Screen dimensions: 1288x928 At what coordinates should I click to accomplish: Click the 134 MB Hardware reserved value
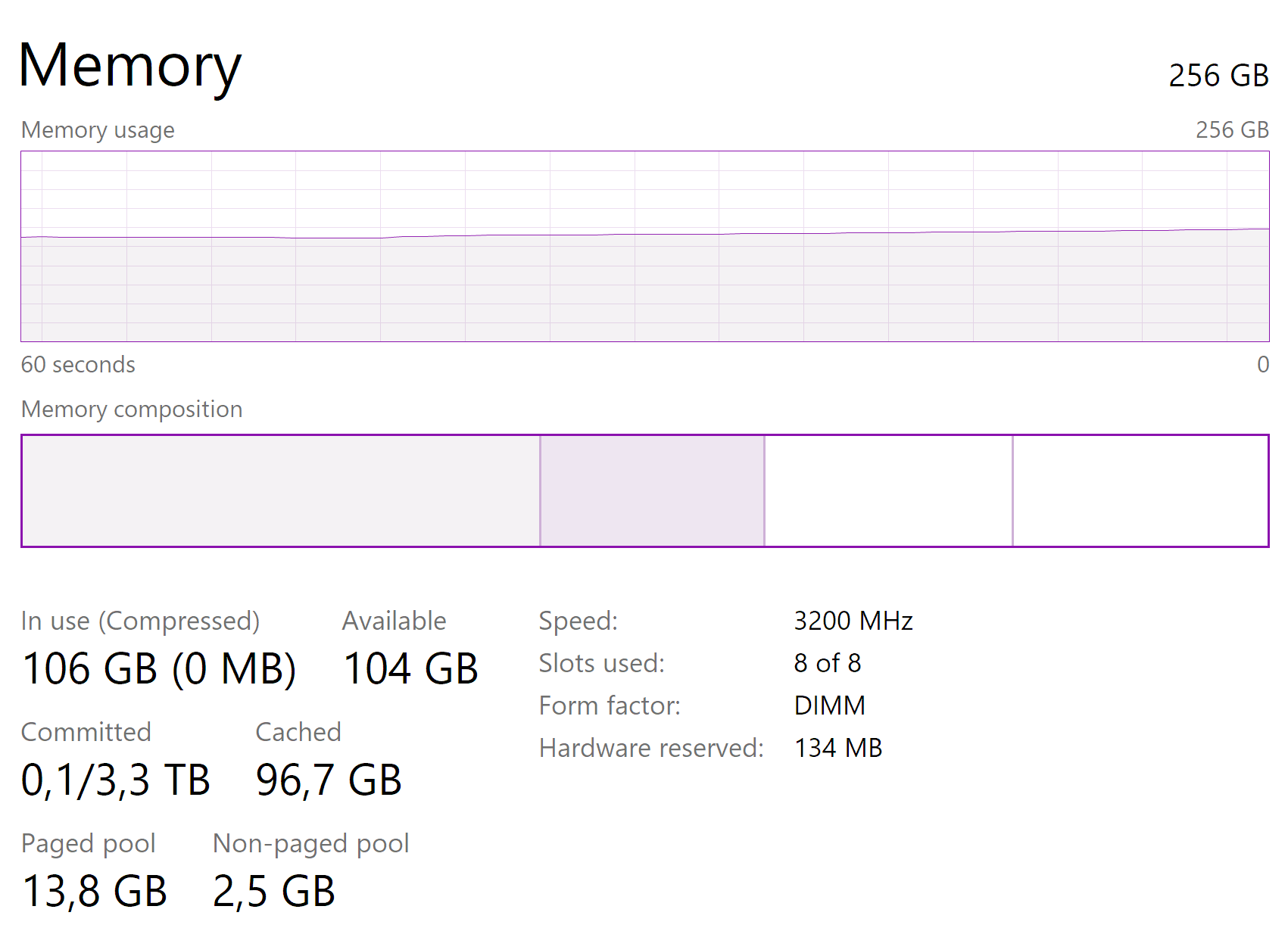coord(837,748)
